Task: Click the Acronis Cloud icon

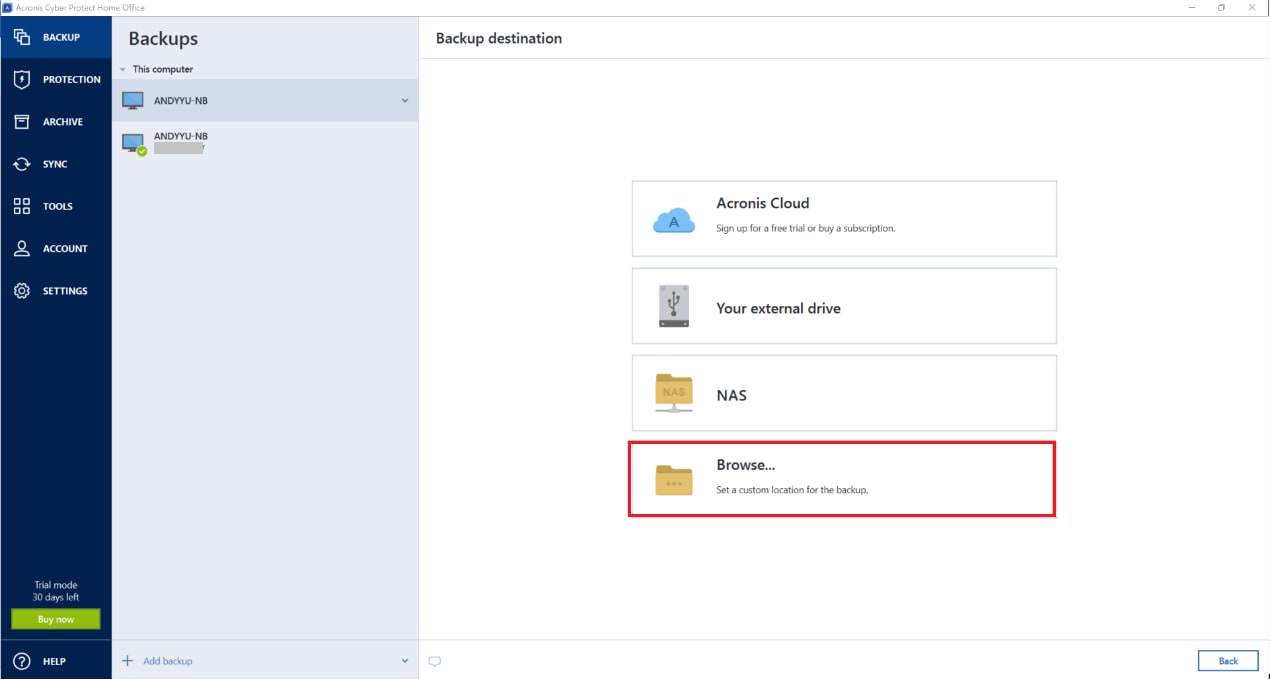Action: coord(674,221)
